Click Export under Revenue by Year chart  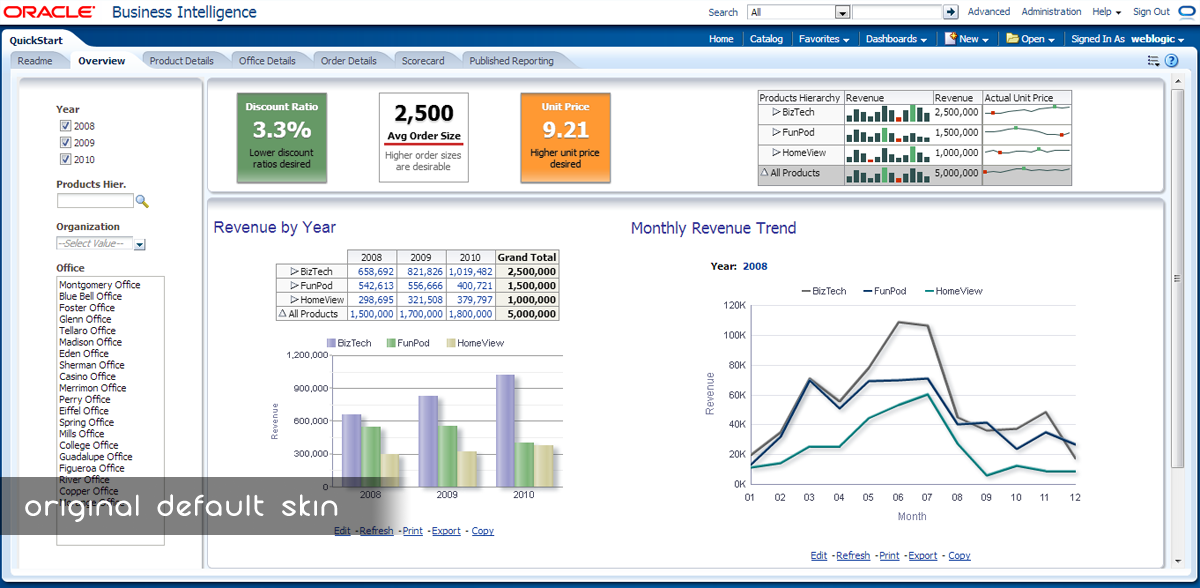[x=446, y=531]
